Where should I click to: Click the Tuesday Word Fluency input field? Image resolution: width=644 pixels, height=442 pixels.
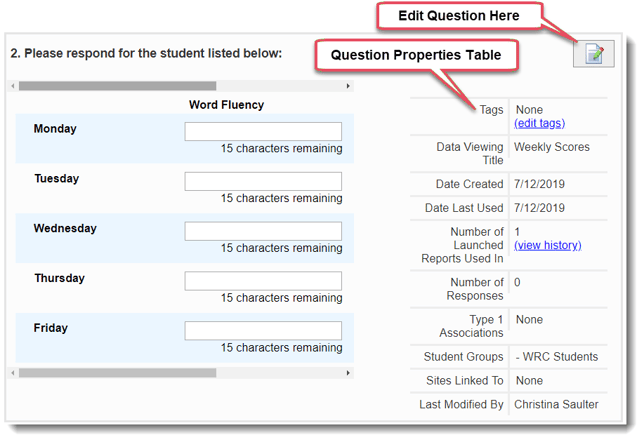(x=263, y=182)
